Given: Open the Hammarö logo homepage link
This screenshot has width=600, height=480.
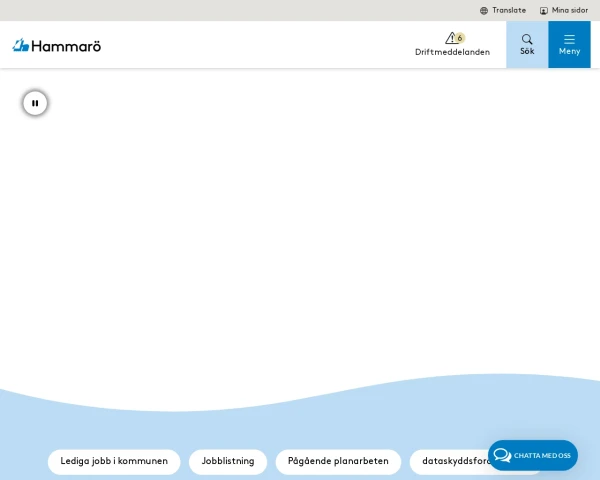Looking at the screenshot, I should [x=57, y=46].
